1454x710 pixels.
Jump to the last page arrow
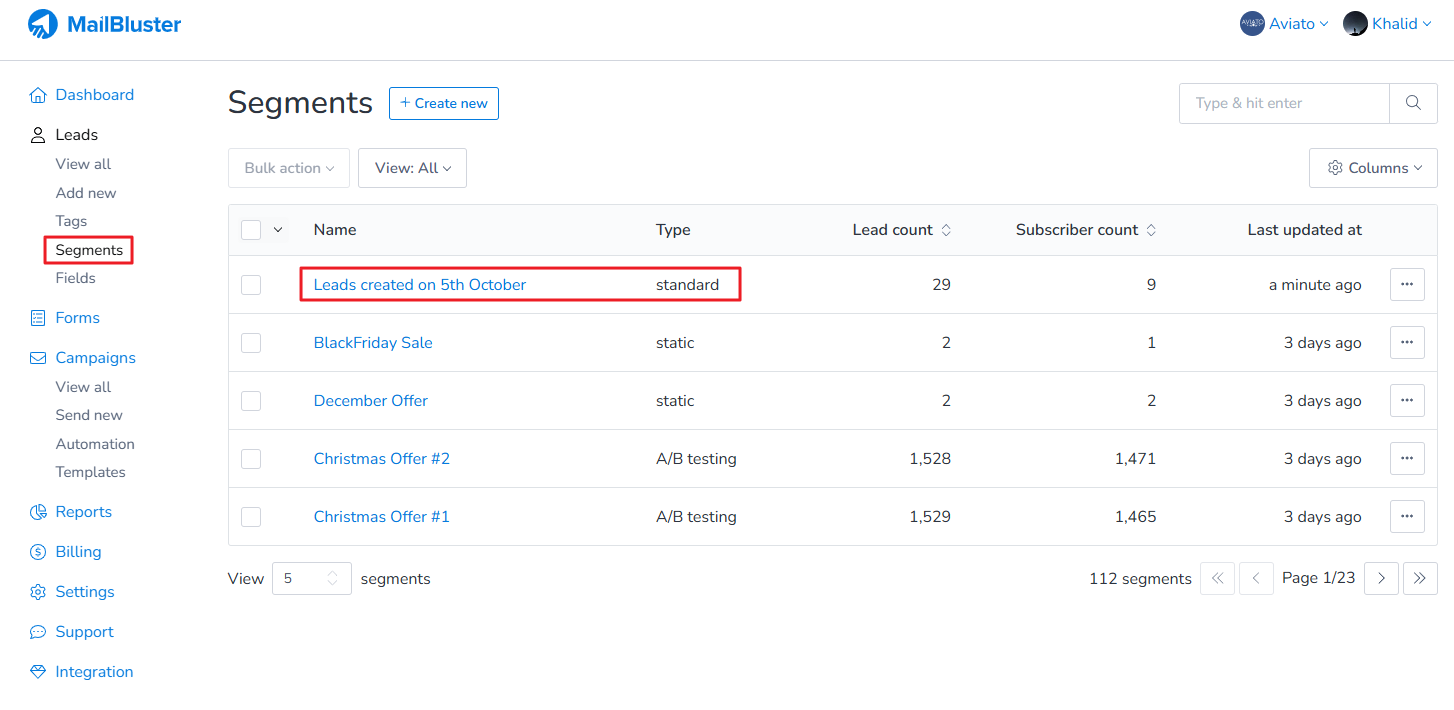[x=1420, y=578]
